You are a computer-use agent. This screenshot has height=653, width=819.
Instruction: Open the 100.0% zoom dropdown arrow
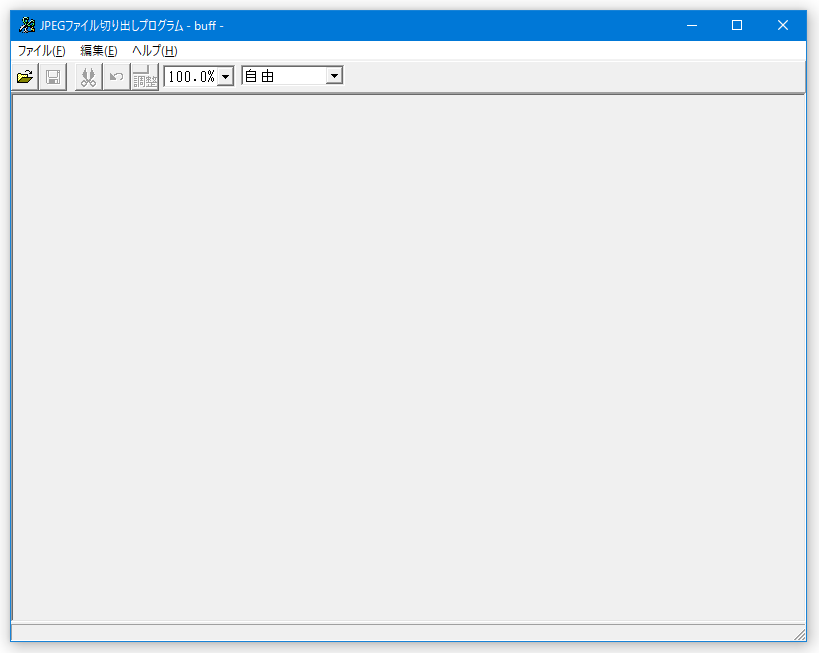pos(225,76)
